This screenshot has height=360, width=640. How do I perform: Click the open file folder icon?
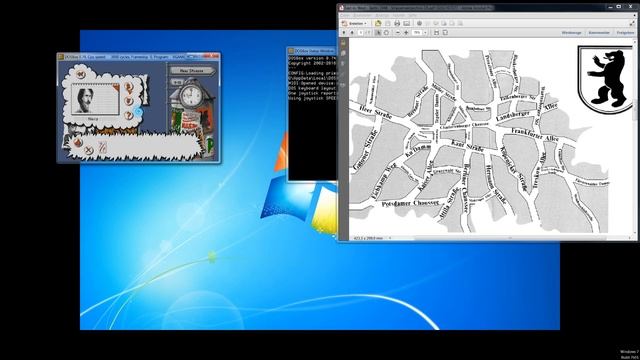click(x=378, y=24)
